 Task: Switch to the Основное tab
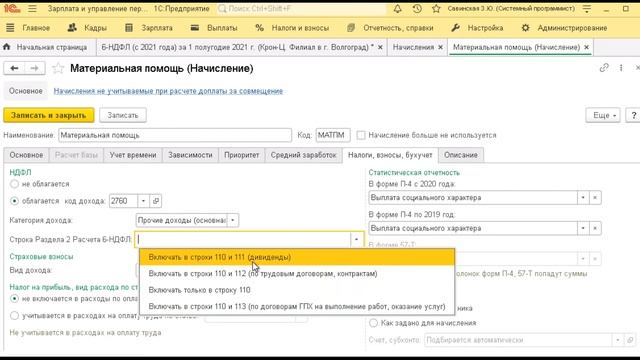(x=26, y=155)
